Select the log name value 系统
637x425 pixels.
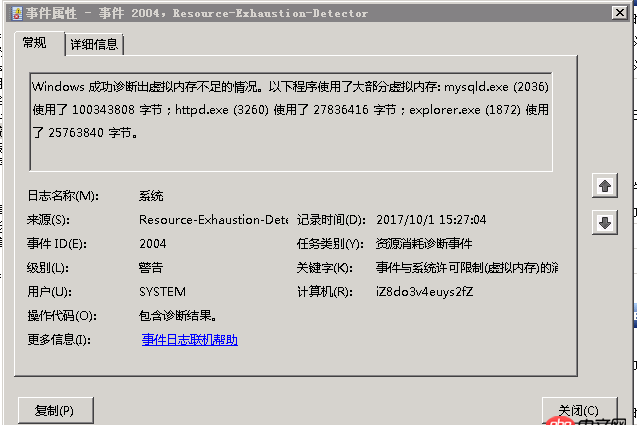tap(151, 196)
